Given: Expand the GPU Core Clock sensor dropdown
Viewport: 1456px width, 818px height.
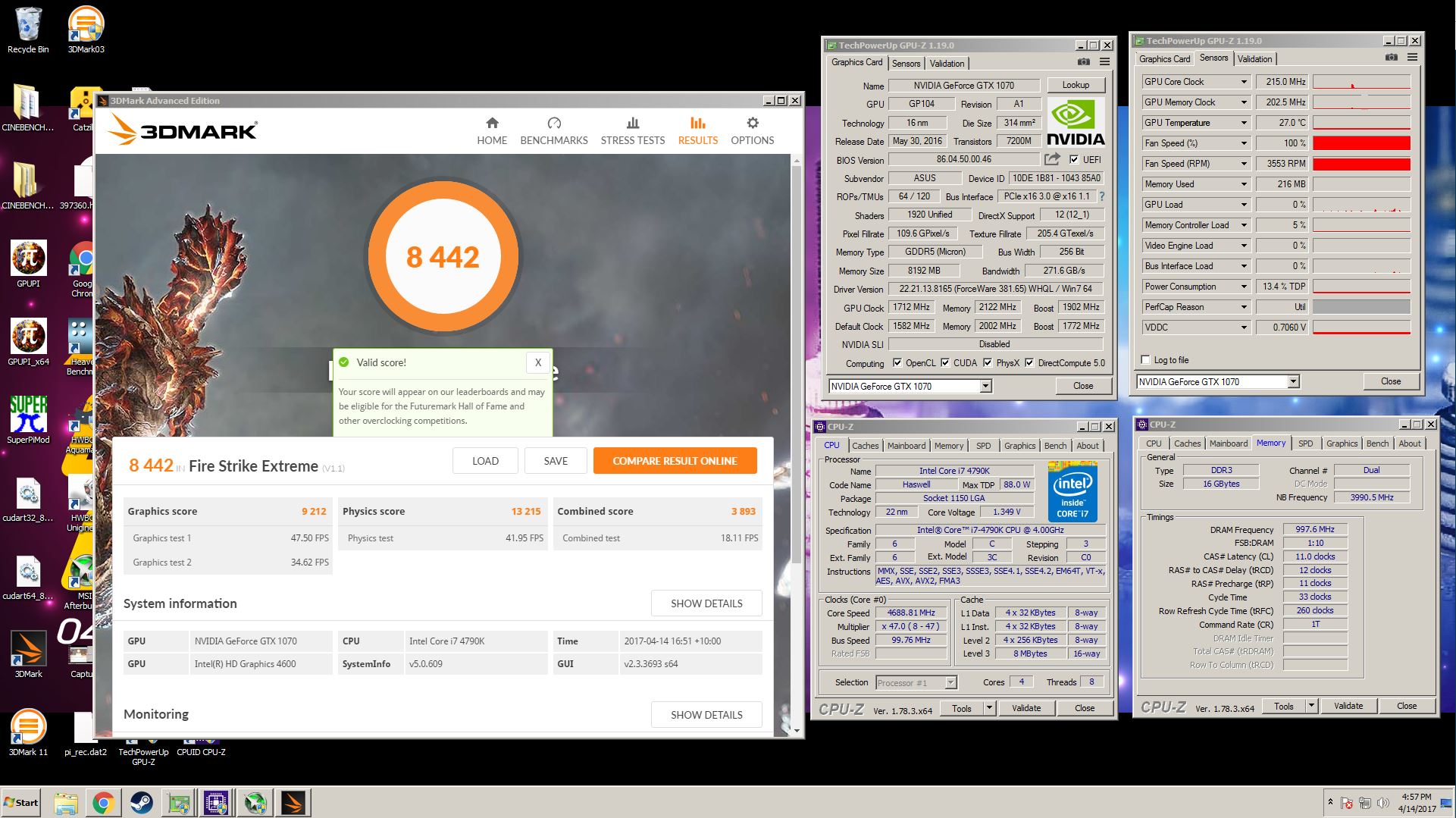Looking at the screenshot, I should click(x=1243, y=82).
